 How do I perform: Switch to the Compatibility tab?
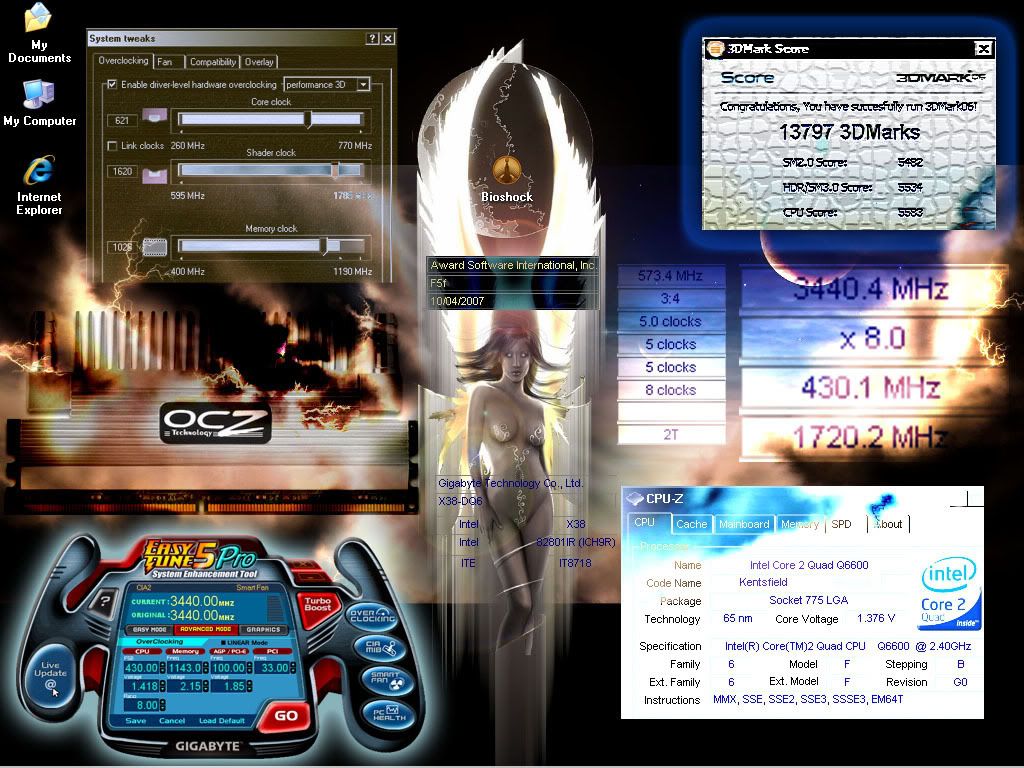(213, 62)
